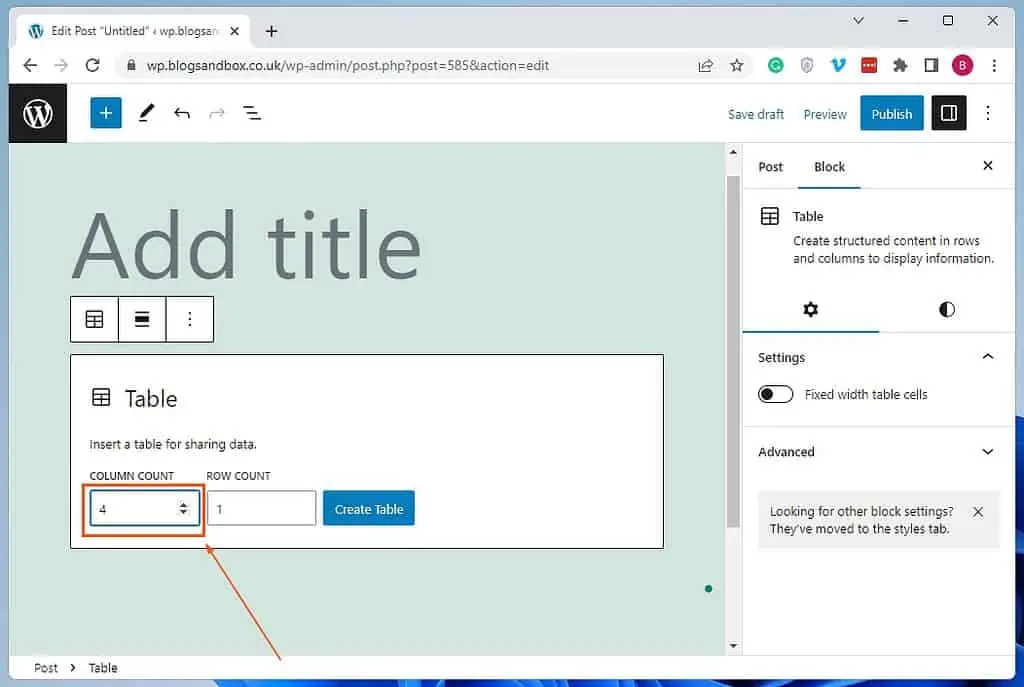Go forward in the browser
The height and width of the screenshot is (687, 1024).
[x=61, y=65]
